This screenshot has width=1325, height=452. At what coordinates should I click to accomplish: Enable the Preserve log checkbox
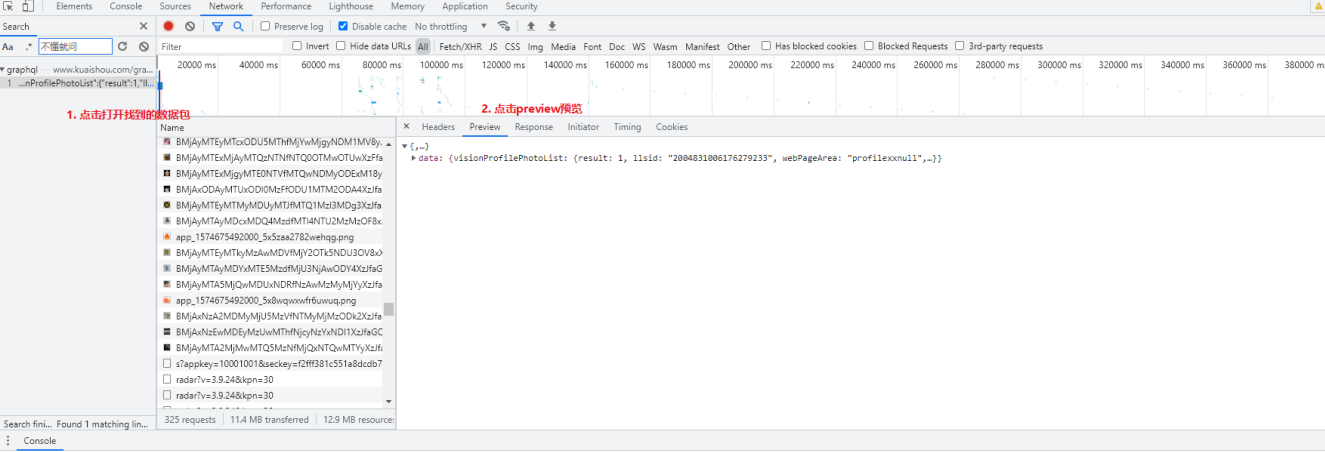point(266,26)
